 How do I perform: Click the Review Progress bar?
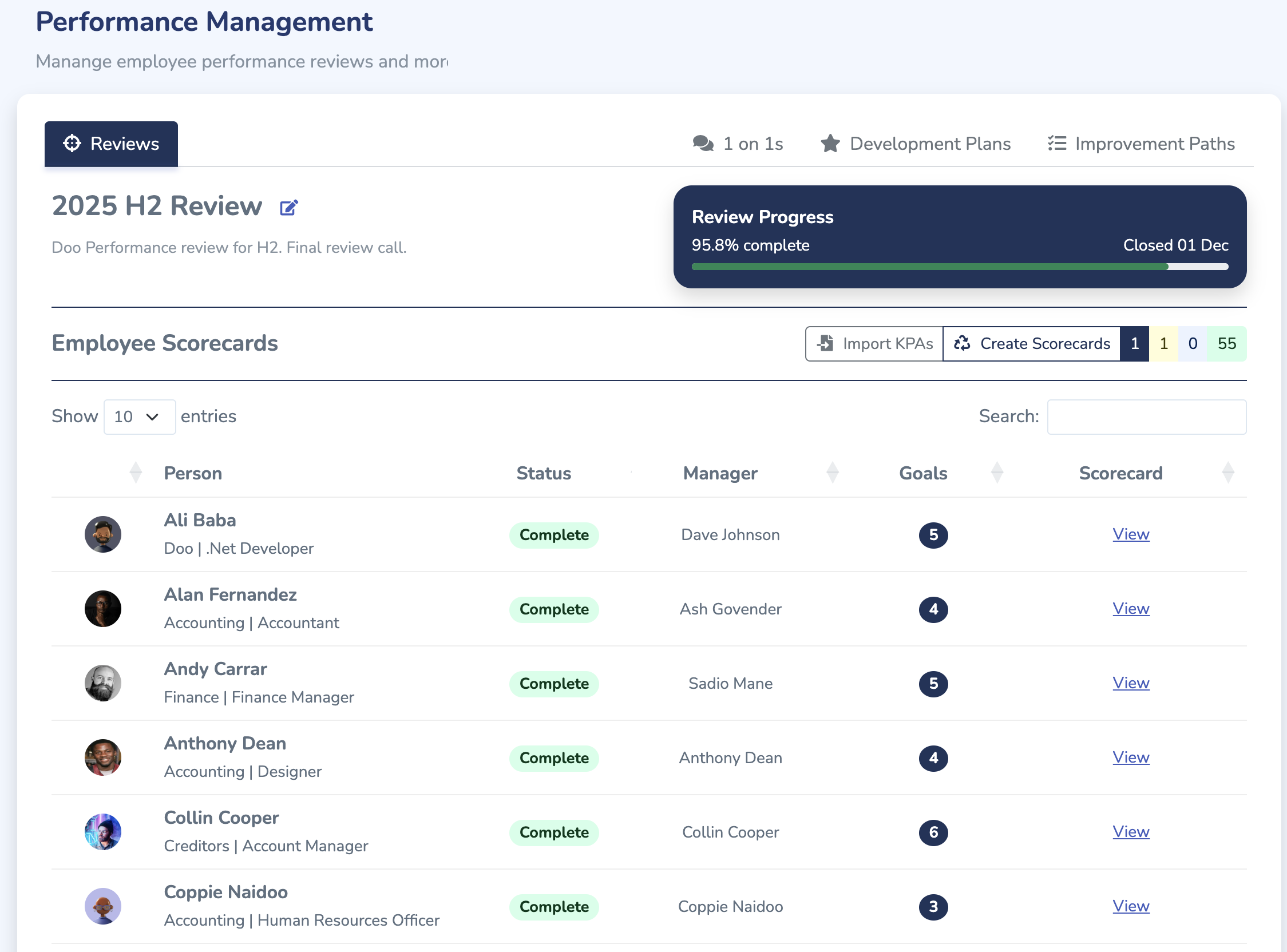point(960,267)
